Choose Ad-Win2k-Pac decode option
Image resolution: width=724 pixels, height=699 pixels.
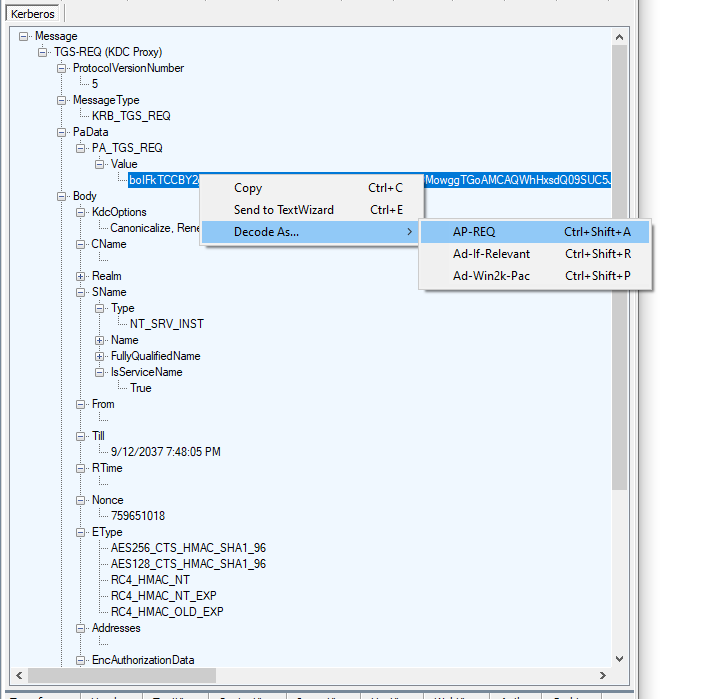[x=491, y=276]
